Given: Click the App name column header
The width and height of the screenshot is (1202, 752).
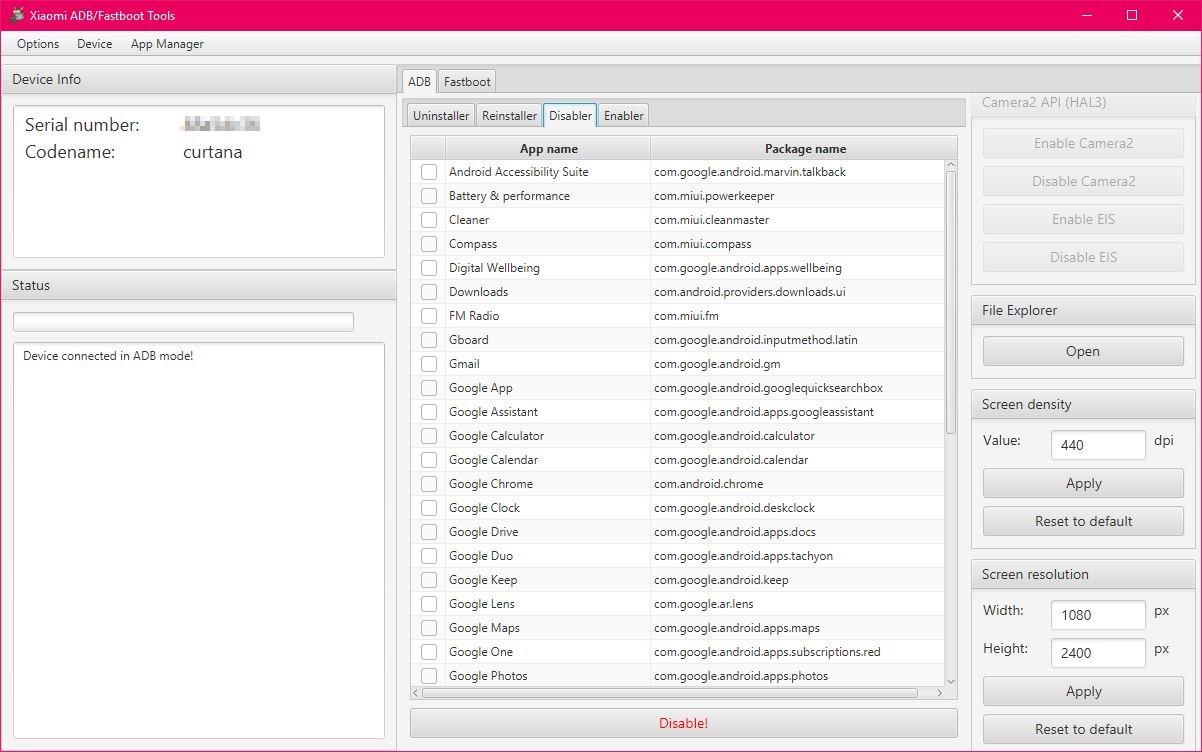Looking at the screenshot, I should click(548, 148).
